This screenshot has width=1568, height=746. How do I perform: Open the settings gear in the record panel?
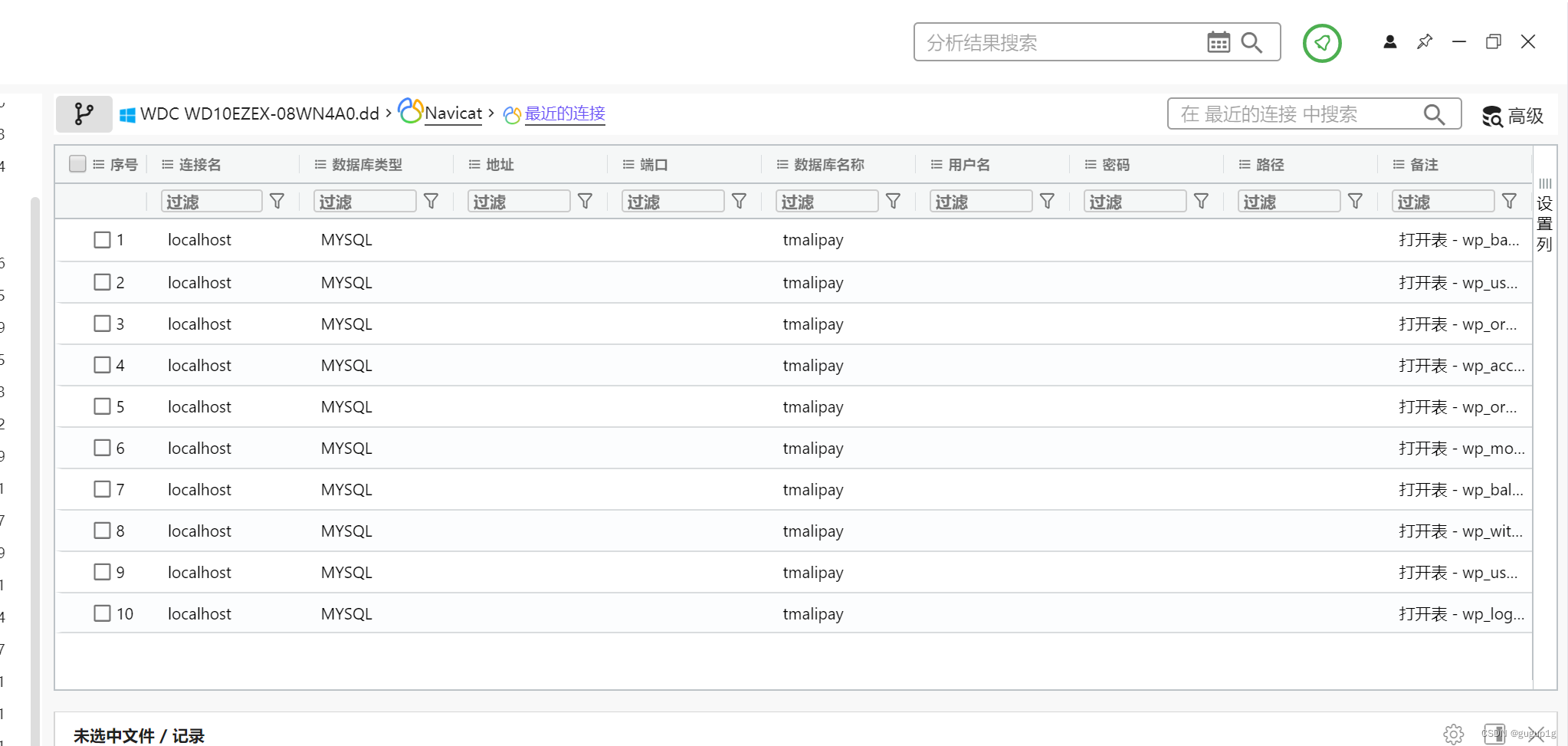click(1454, 734)
